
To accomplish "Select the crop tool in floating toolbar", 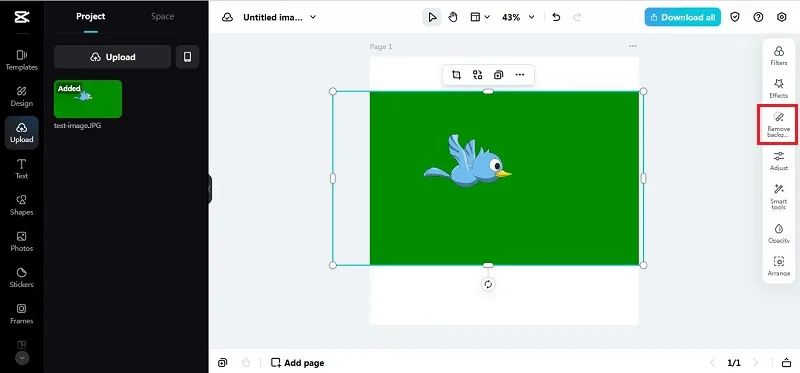I will pos(457,75).
